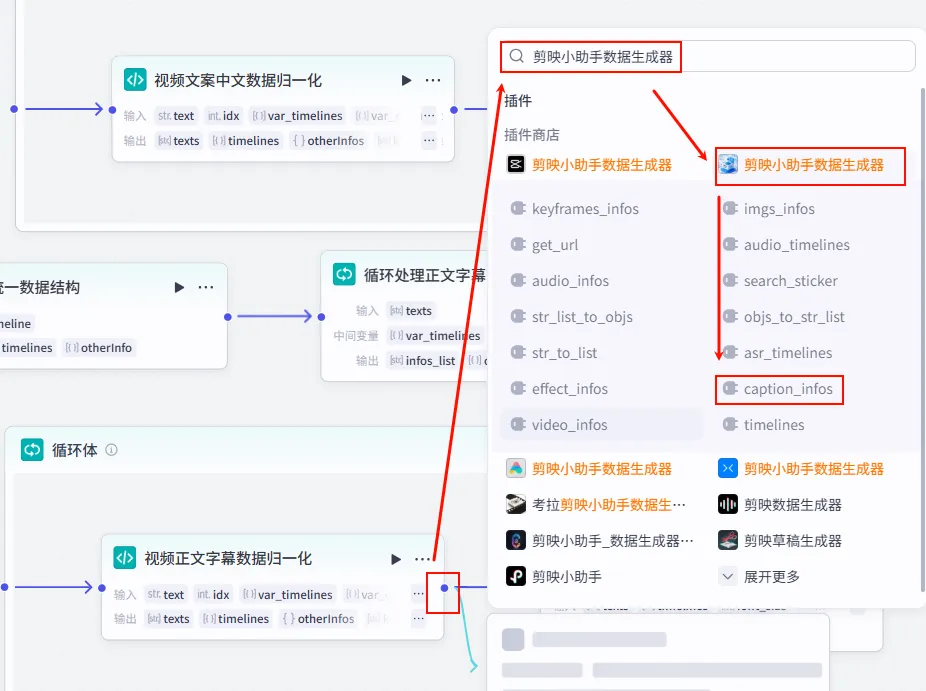The width and height of the screenshot is (926, 691).
Task: Open more options for 视频文案中文数据归一化 node
Action: (x=433, y=80)
